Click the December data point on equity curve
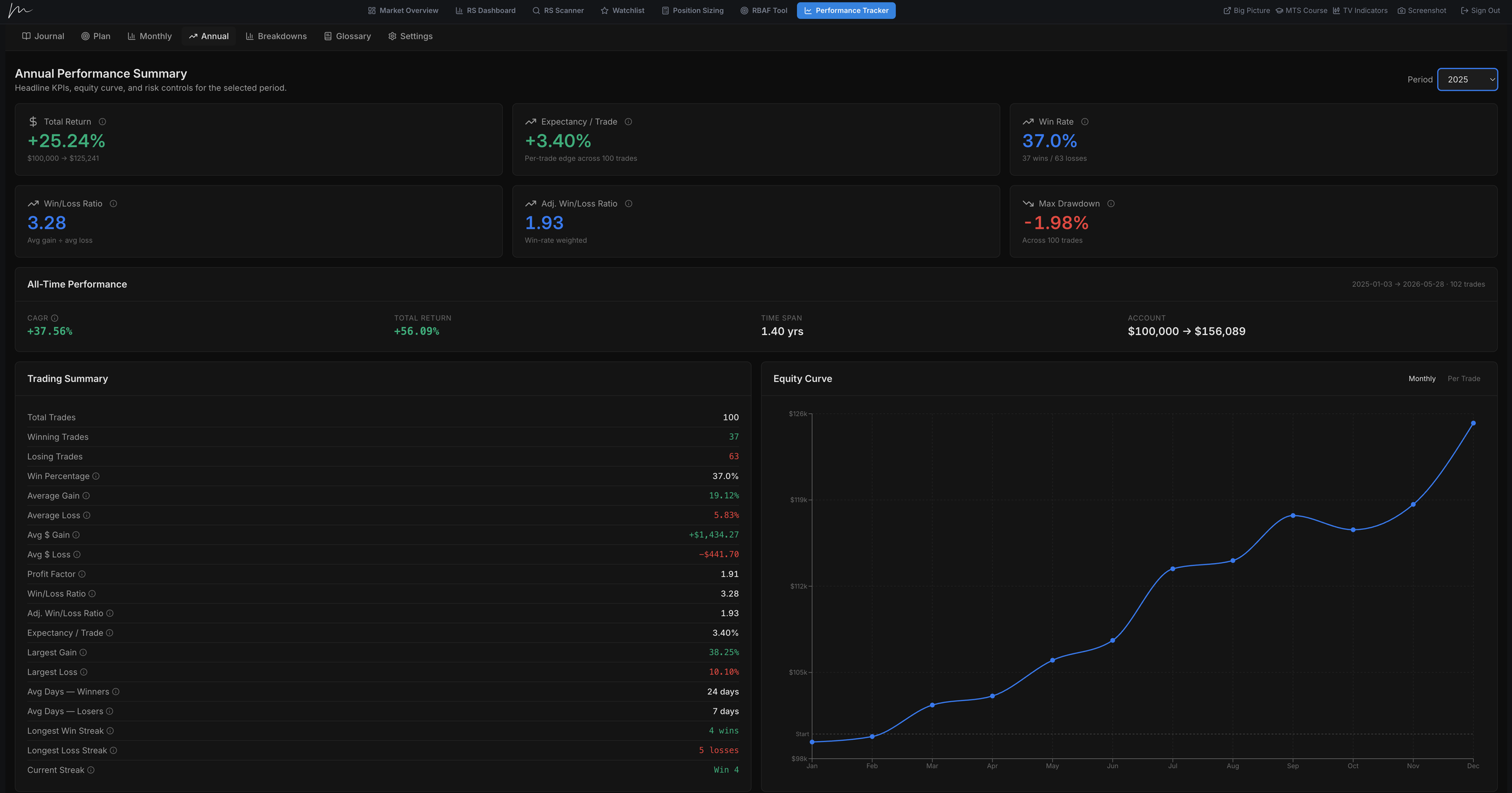 coord(1473,423)
